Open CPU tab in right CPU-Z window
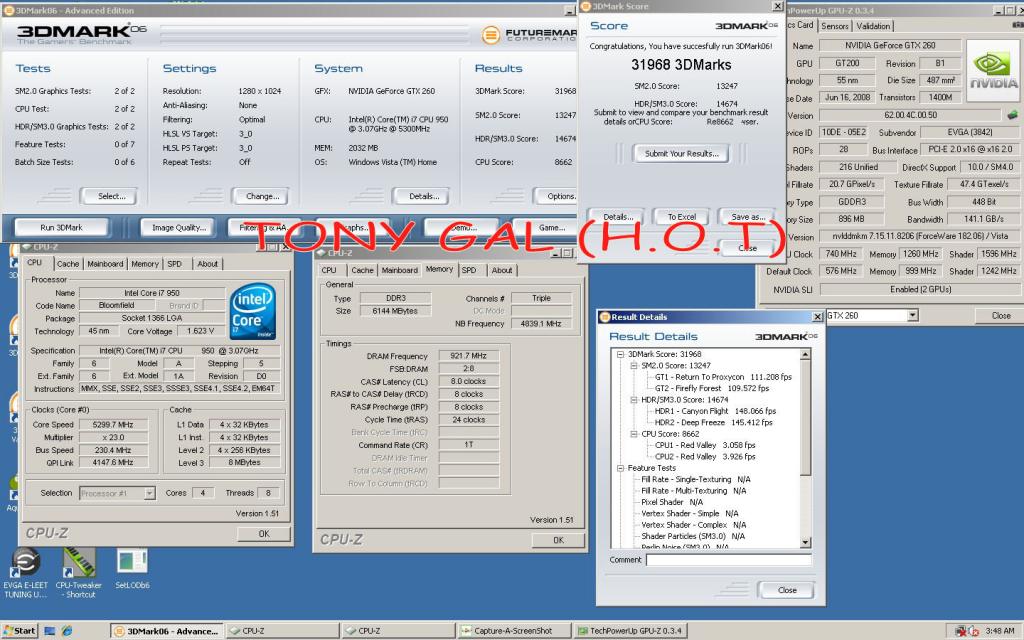The width and height of the screenshot is (1024, 640). click(329, 270)
